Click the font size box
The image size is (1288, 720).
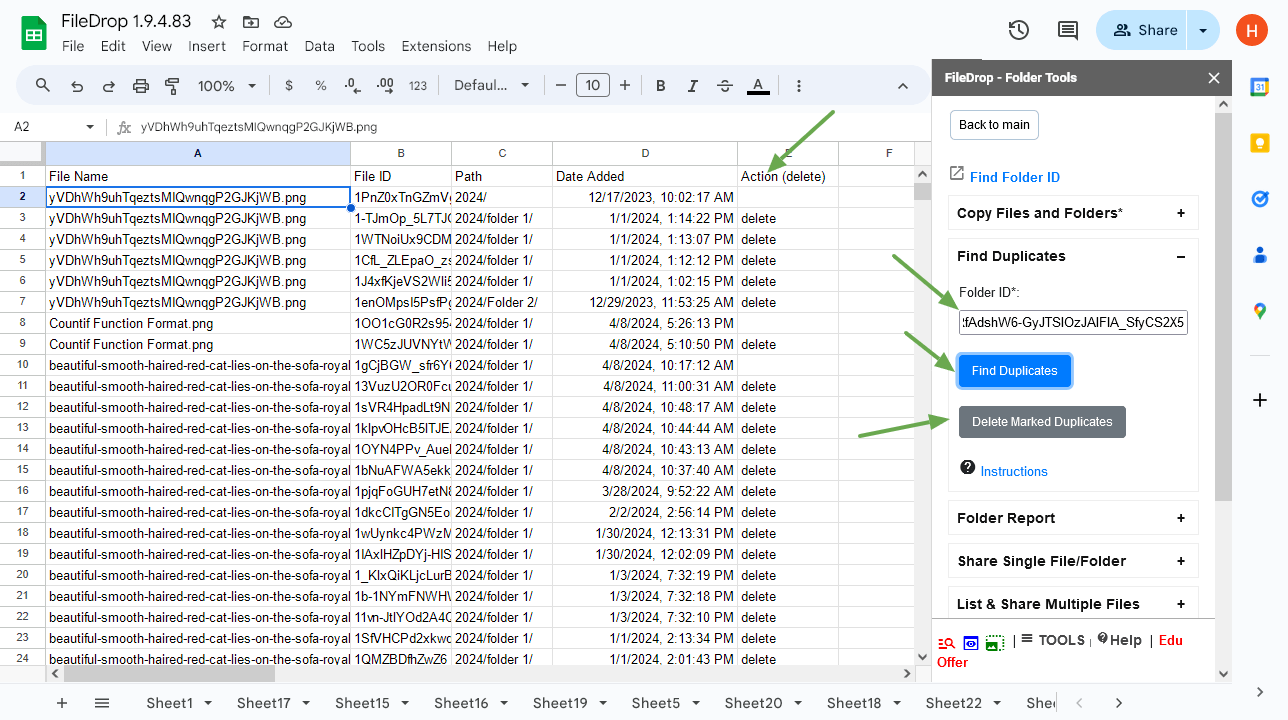tap(593, 86)
